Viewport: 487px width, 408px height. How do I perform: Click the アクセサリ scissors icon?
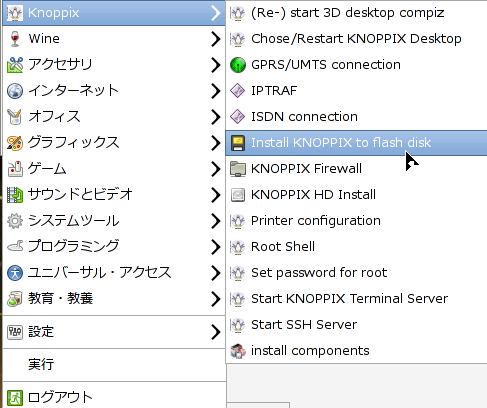coord(15,65)
